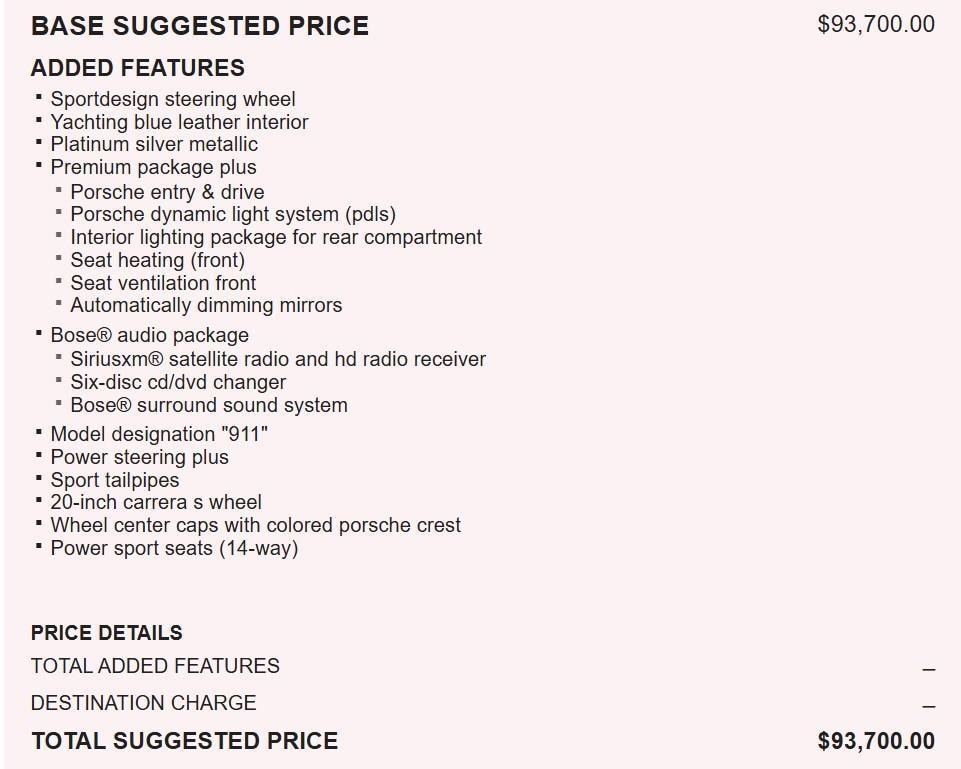Select Porsche entry & drive sub-item
Viewport: 961px width, 769px height.
coord(167,192)
